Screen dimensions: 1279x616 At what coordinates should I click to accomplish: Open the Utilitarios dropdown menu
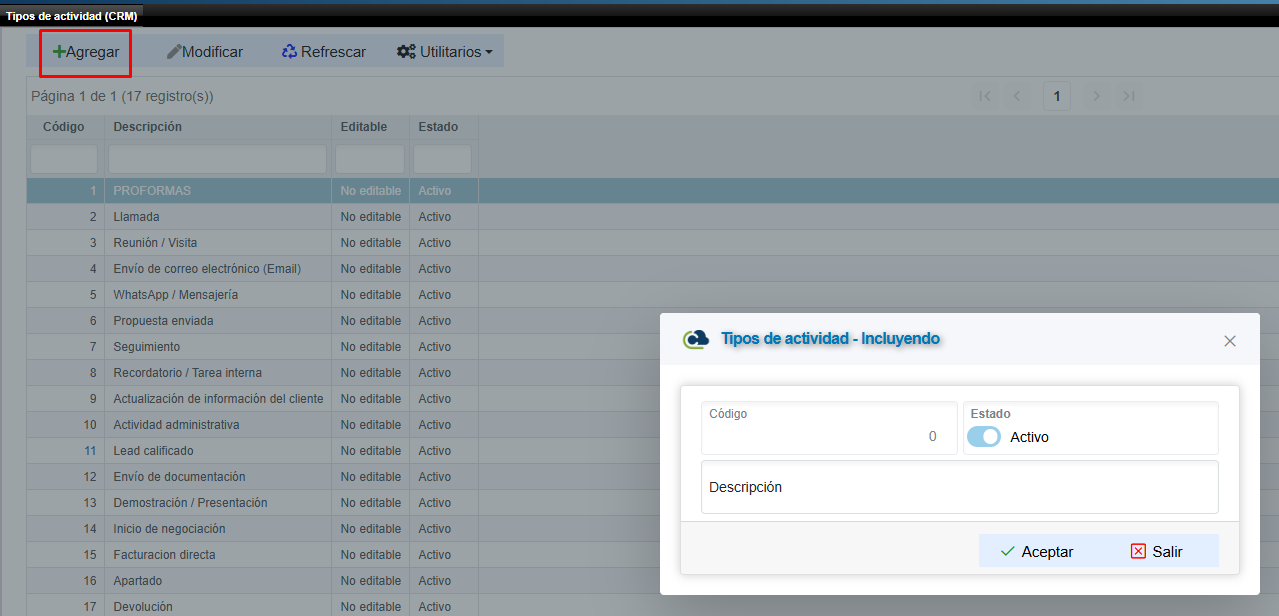click(444, 52)
